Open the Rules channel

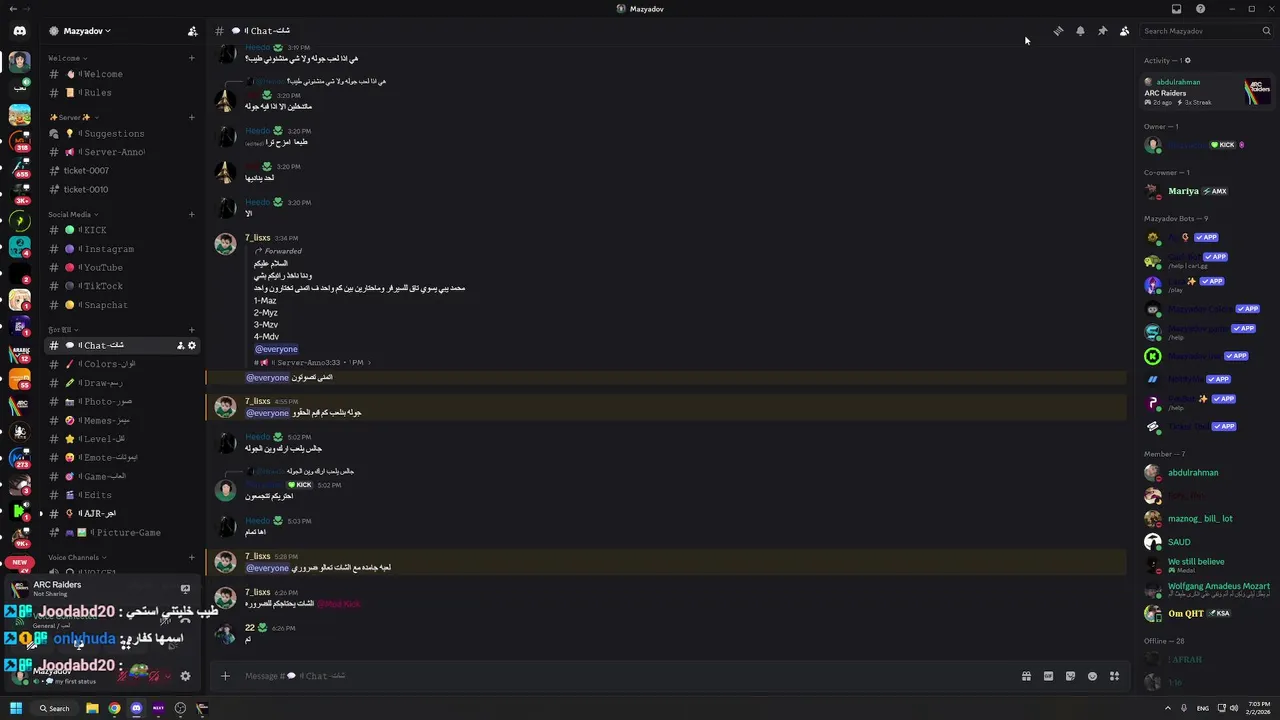tap(98, 93)
